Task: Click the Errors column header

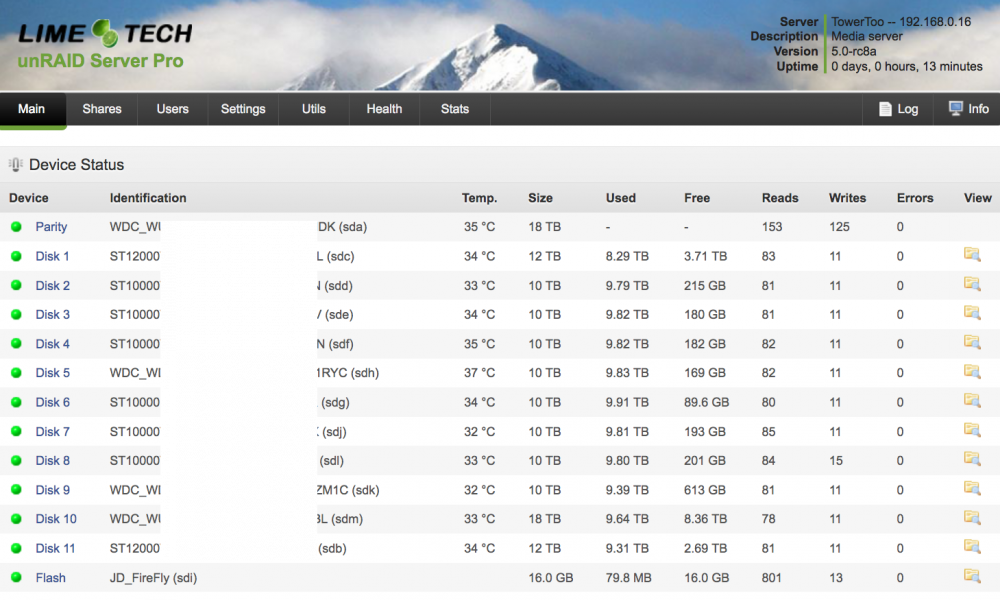Action: [x=915, y=198]
